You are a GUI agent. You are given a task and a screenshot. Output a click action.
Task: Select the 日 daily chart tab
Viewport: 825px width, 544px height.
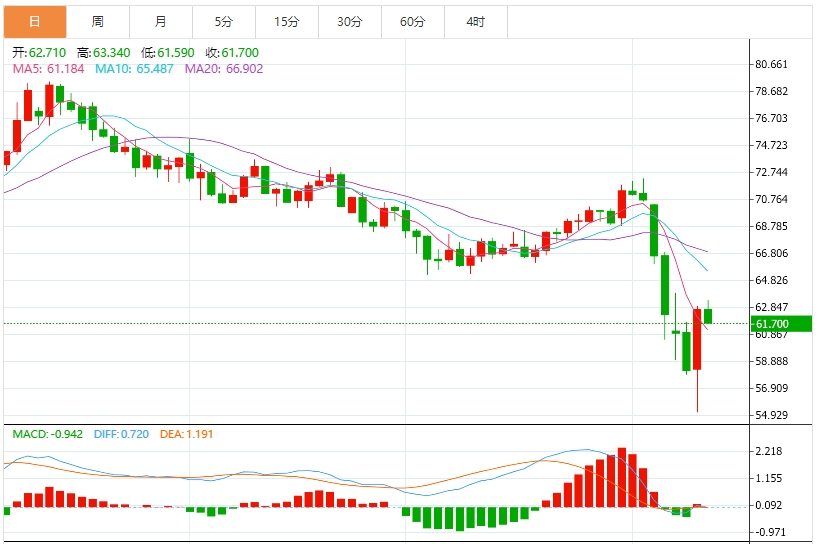(x=35, y=22)
